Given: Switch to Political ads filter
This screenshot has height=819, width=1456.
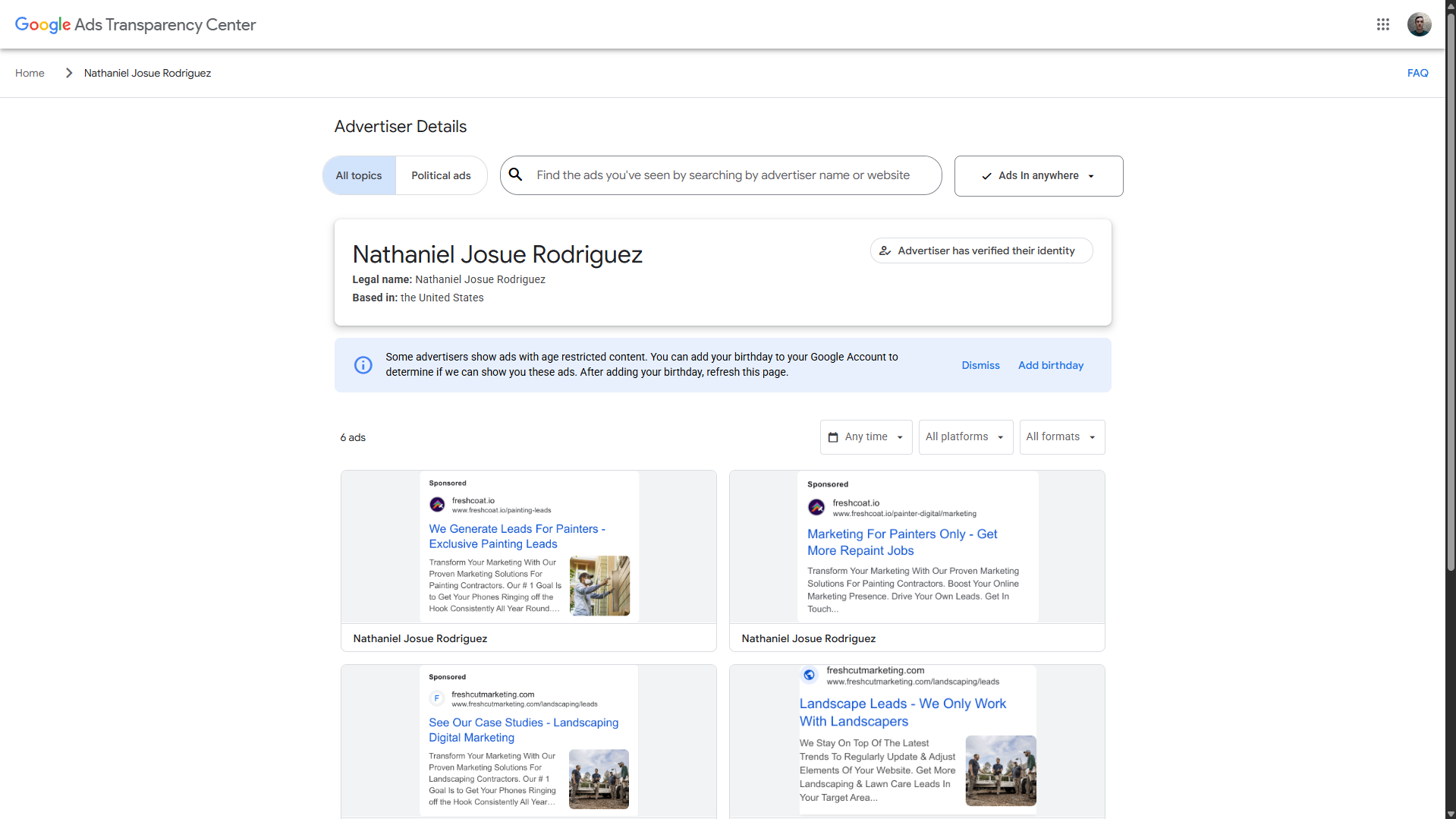Looking at the screenshot, I should 441,175.
